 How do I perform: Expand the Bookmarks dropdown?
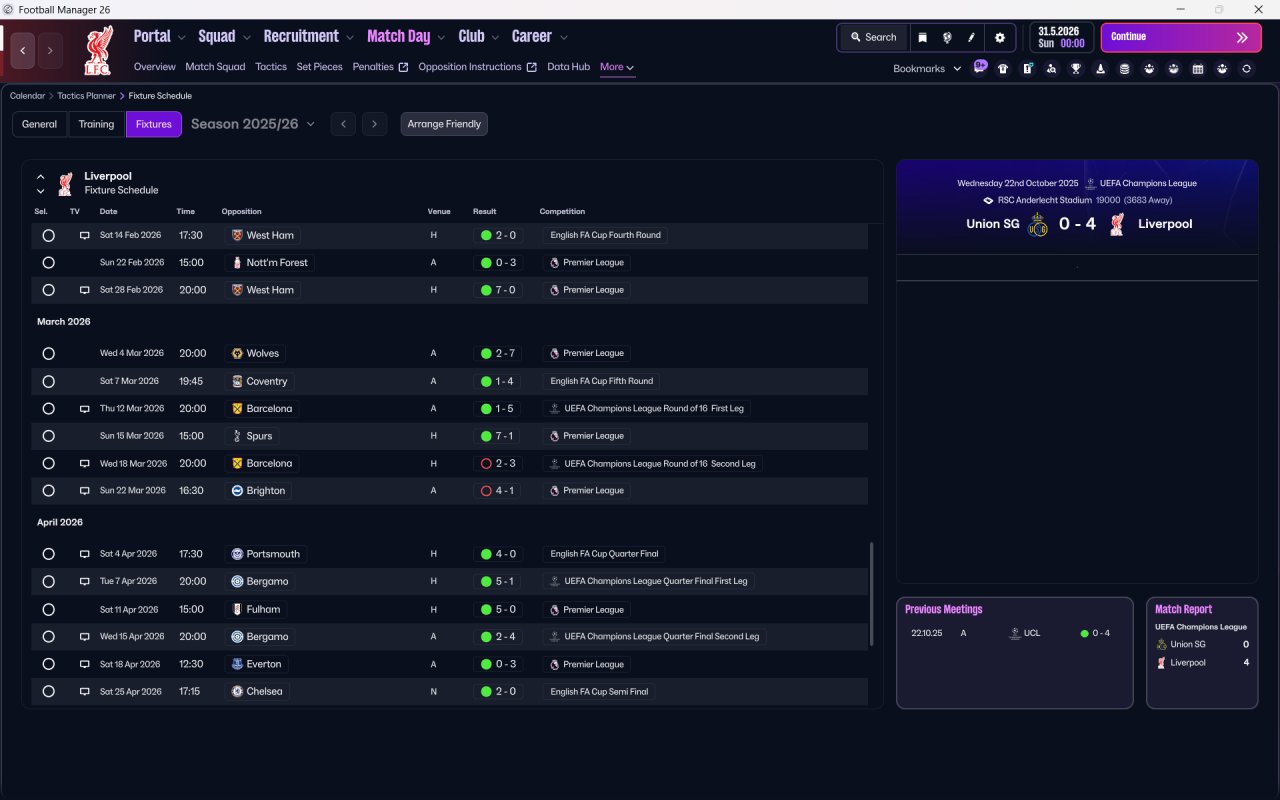pyautogui.click(x=927, y=69)
